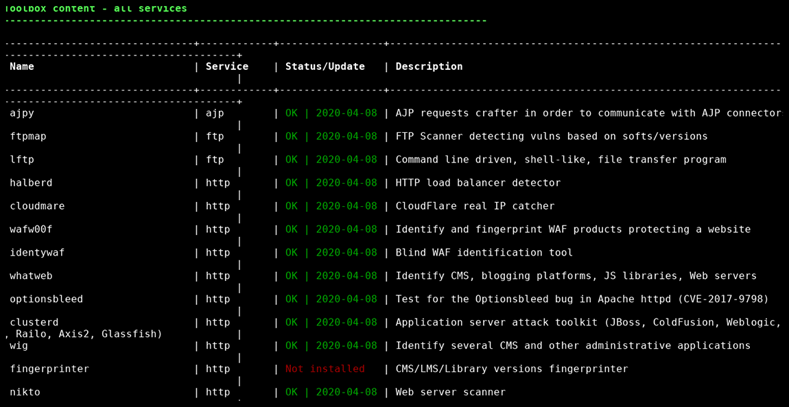Select the whatweb tool name
Screen dimensions: 789x407
[31, 276]
